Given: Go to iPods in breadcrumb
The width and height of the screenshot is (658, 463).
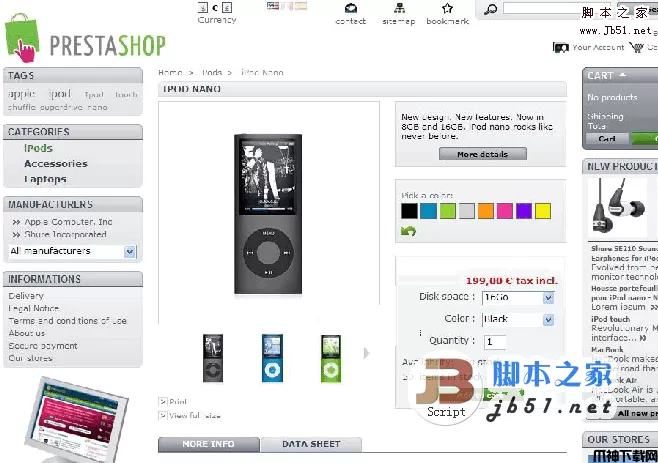Looking at the screenshot, I should pos(212,73).
